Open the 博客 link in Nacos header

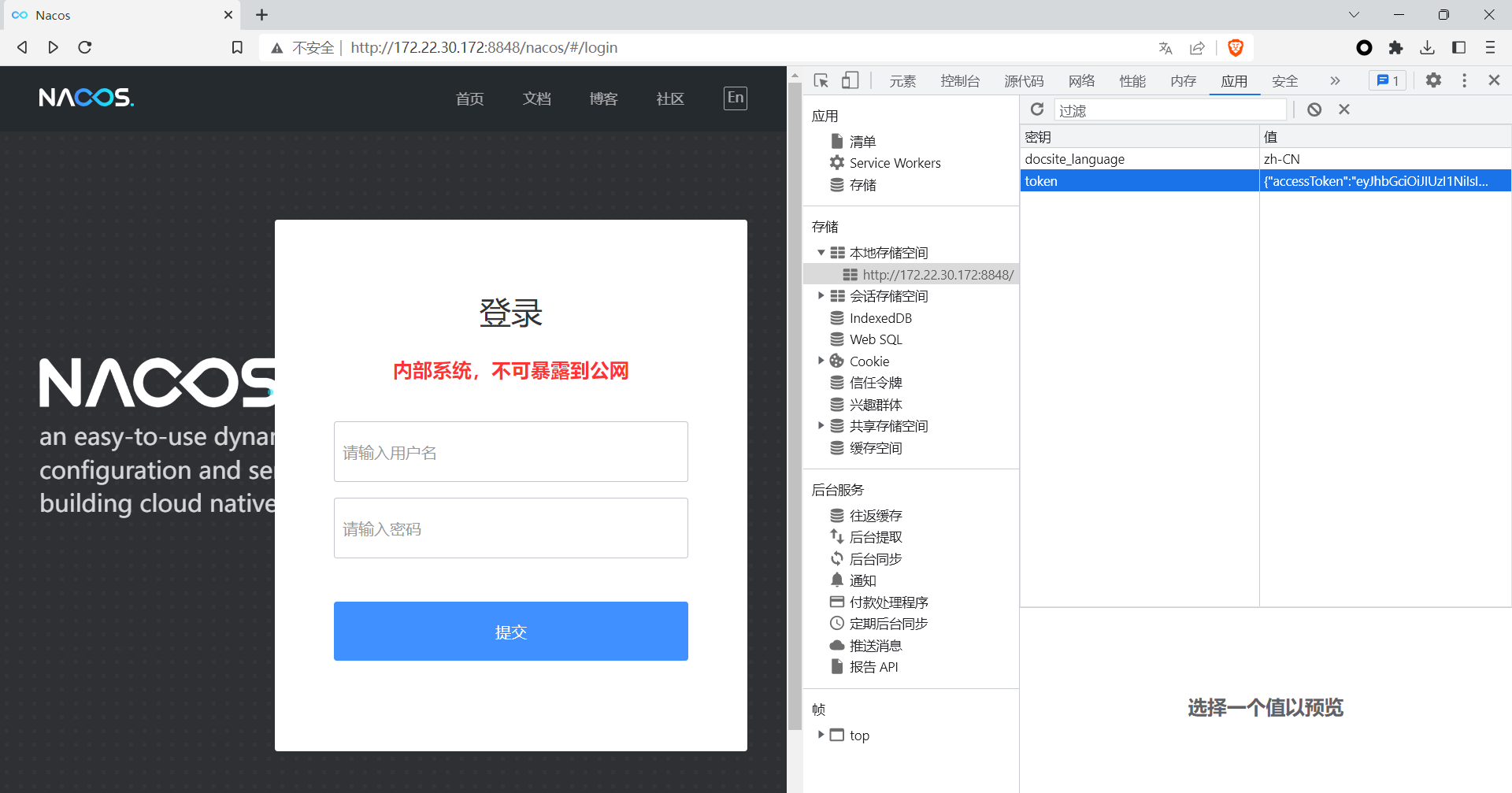click(604, 98)
